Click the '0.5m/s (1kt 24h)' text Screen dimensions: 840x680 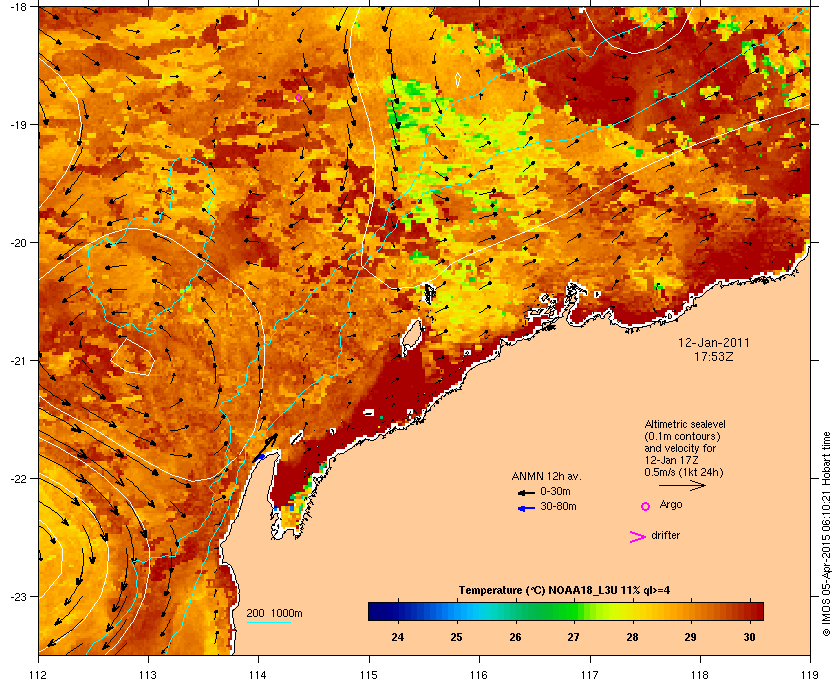pos(684,473)
